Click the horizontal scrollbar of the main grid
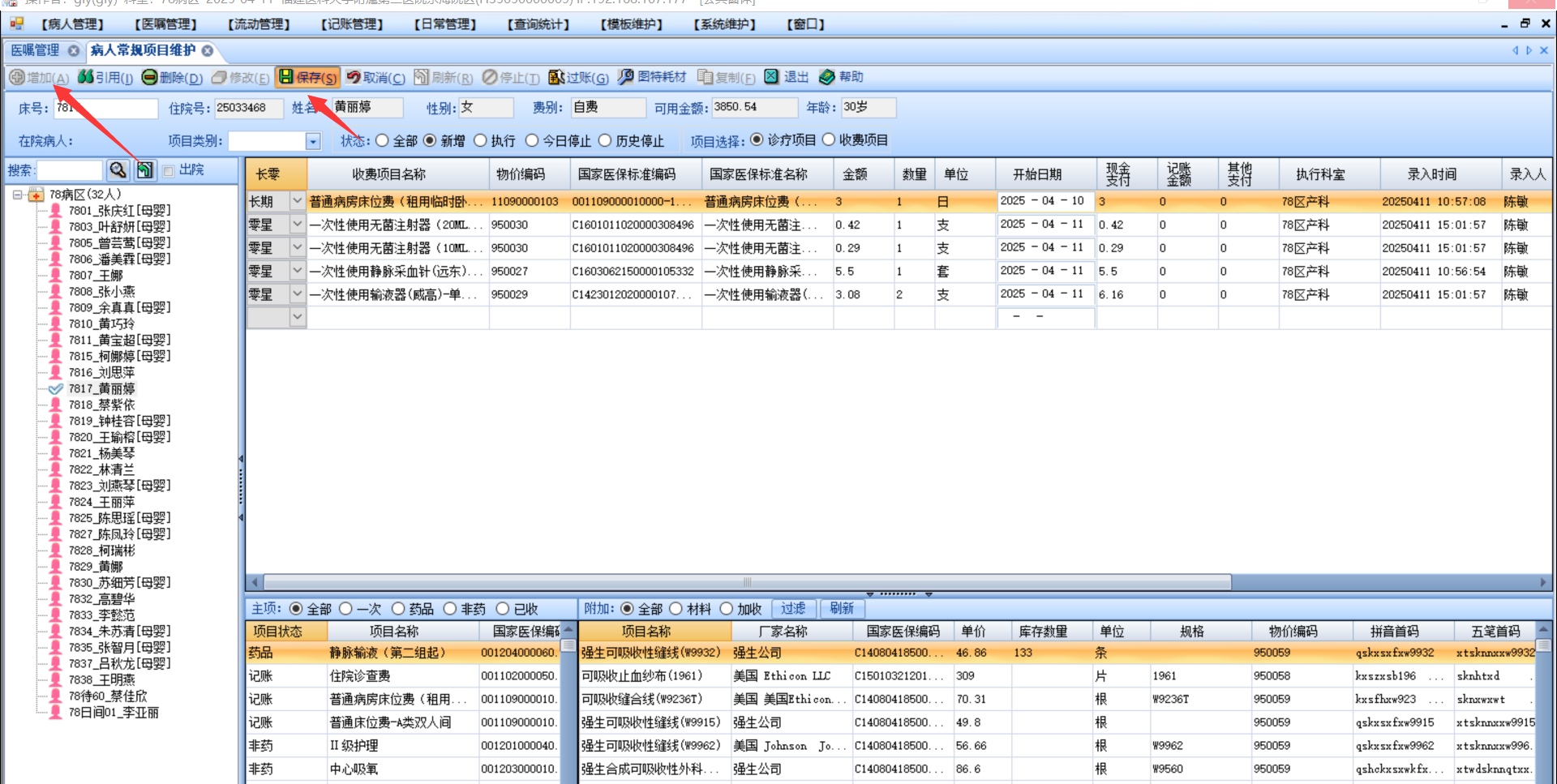The width and height of the screenshot is (1557, 784). pyautogui.click(x=748, y=582)
